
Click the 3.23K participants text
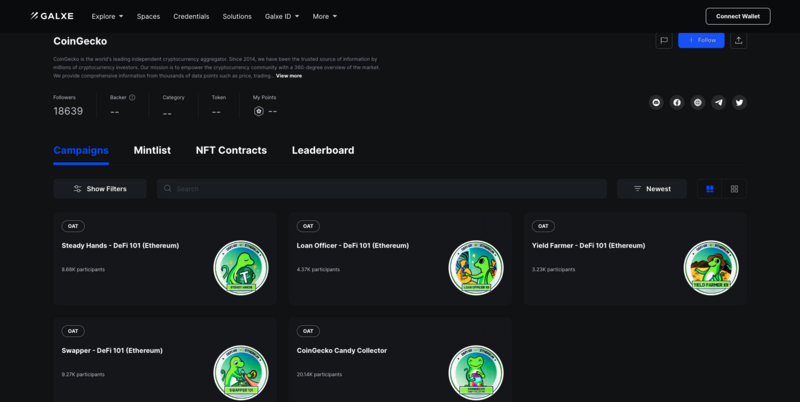(554, 269)
